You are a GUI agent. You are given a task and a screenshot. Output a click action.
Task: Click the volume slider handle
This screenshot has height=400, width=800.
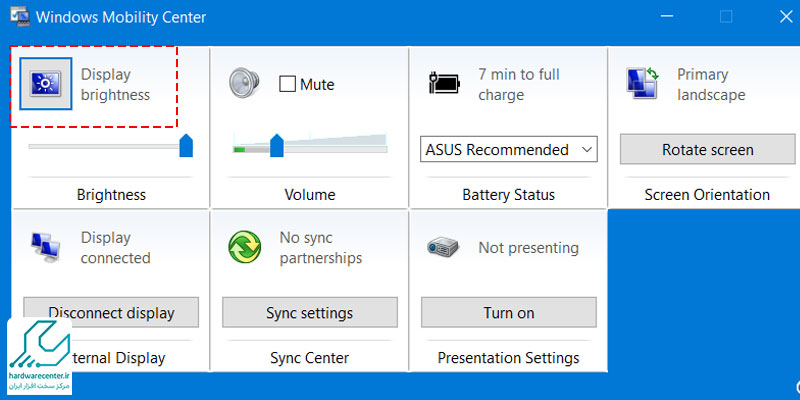click(277, 145)
